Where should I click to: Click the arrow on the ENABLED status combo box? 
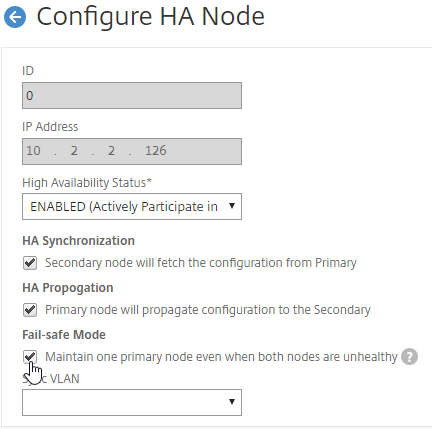(x=232, y=206)
